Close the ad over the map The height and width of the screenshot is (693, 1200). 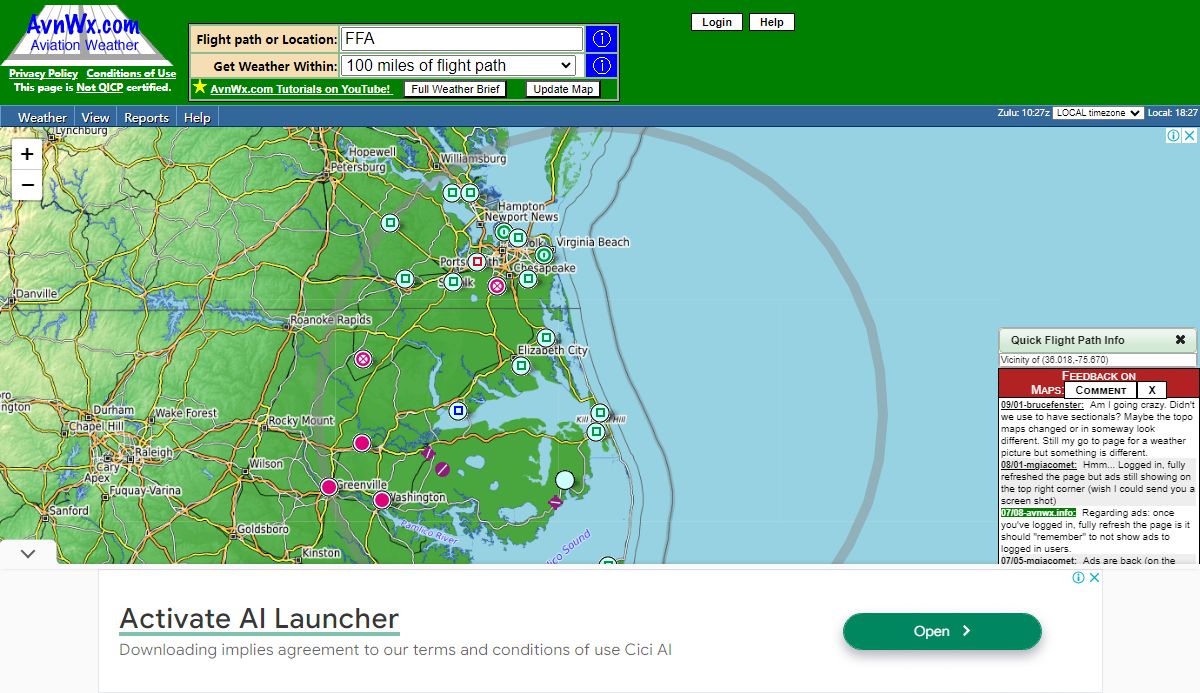(1190, 135)
